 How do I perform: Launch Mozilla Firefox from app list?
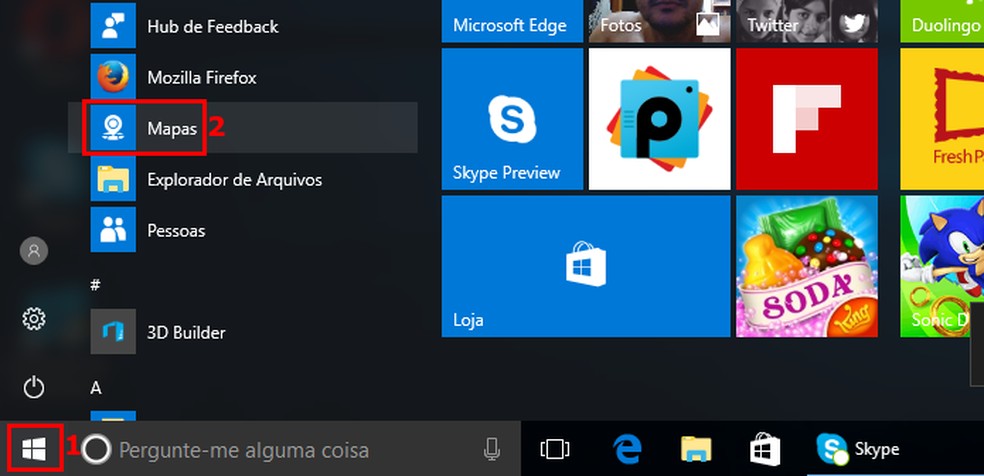point(242,77)
